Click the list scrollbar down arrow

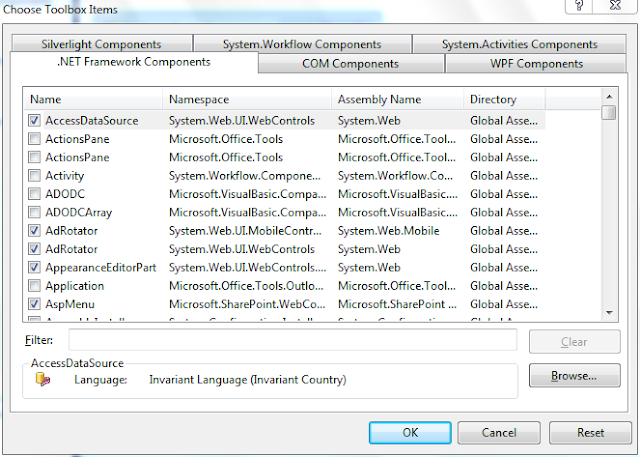click(x=609, y=313)
